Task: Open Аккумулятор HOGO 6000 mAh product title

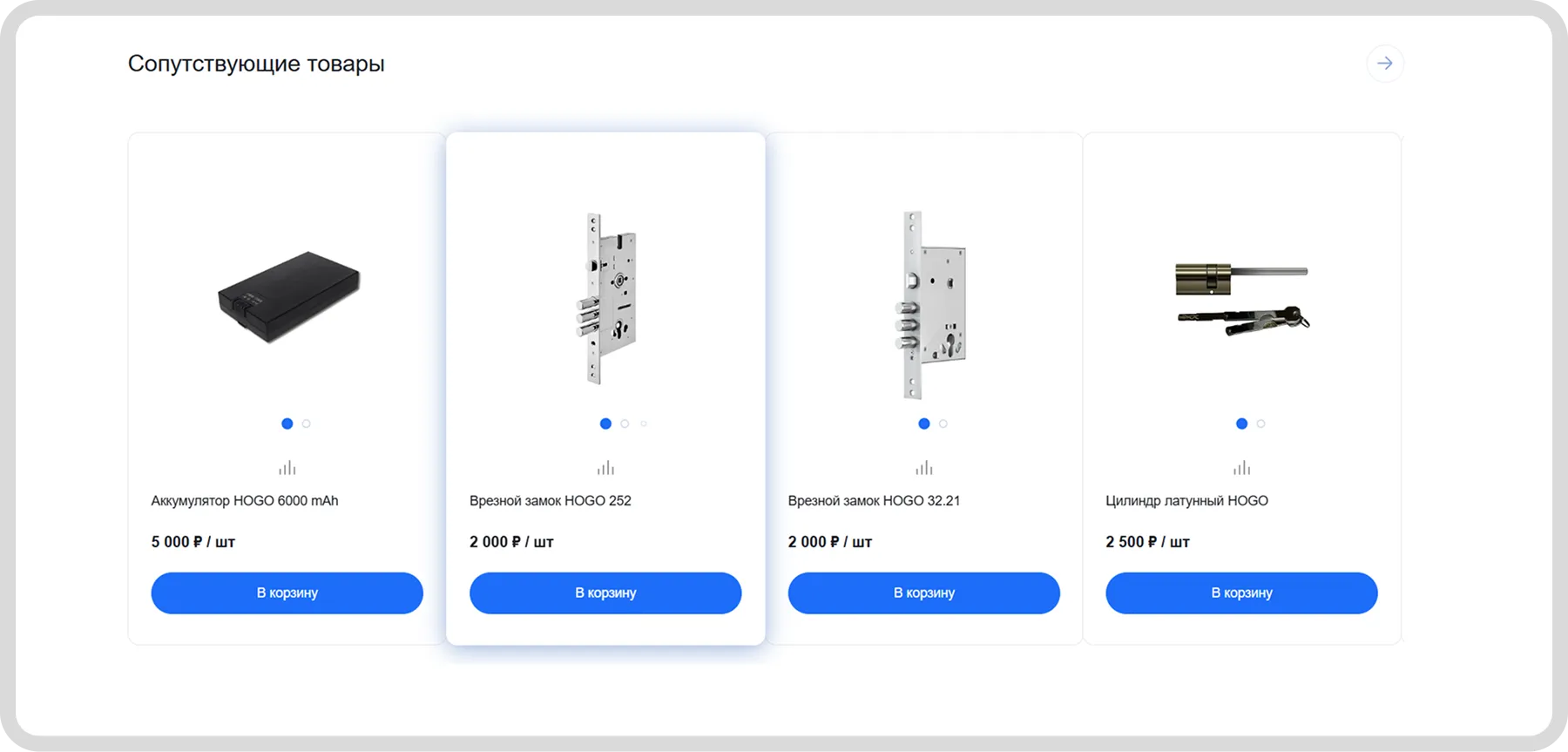Action: (245, 501)
